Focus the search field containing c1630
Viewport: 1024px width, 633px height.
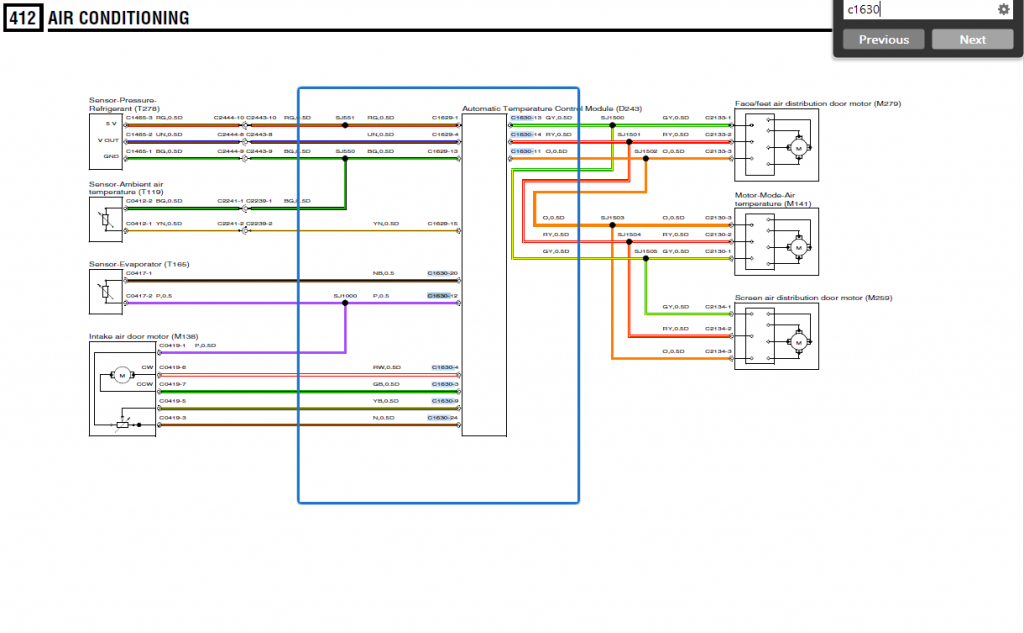click(x=920, y=9)
